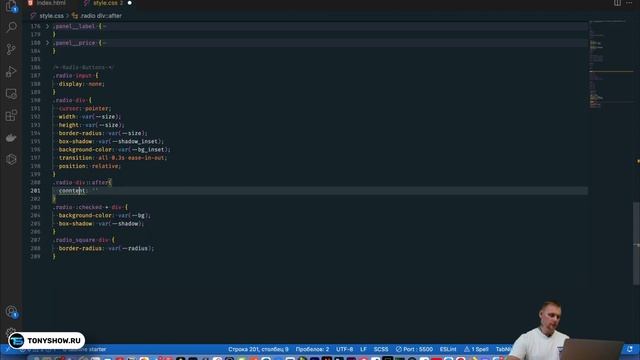The image size is (640, 360).
Task: Expand the folded .panel__label rule
Action: pyautogui.click(x=47, y=27)
